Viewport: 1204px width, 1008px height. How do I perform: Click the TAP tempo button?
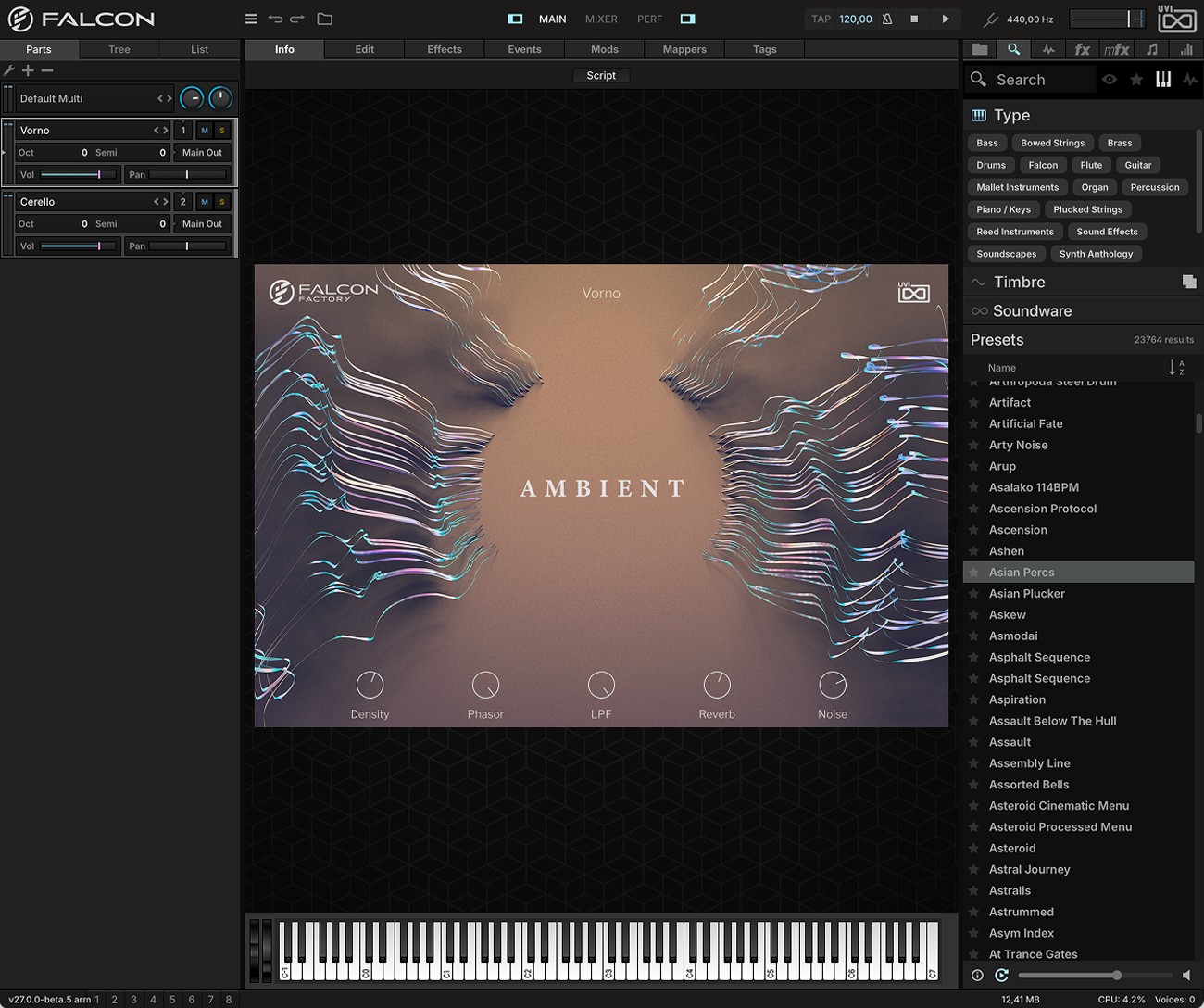coord(821,19)
